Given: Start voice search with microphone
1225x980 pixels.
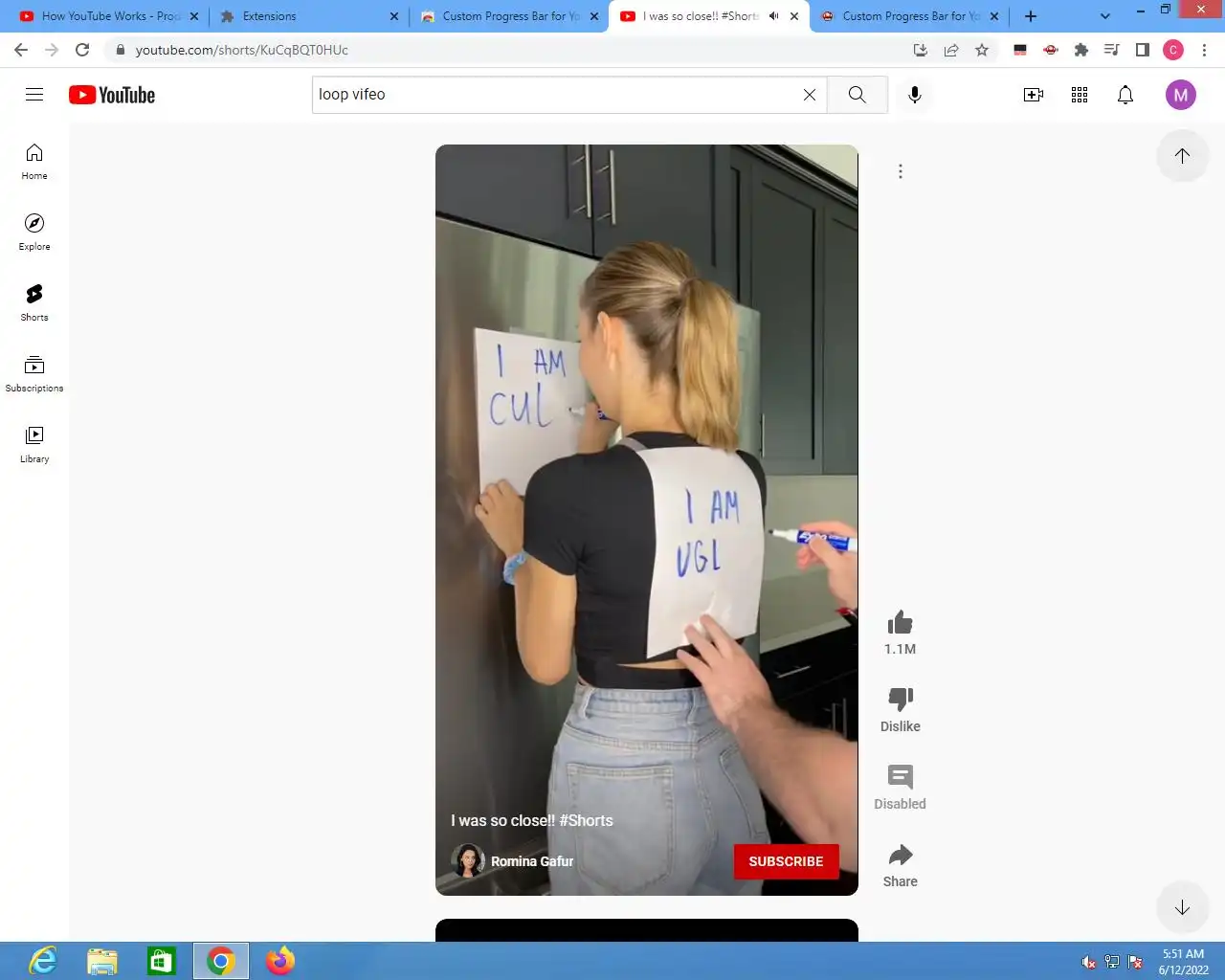Looking at the screenshot, I should 915,95.
